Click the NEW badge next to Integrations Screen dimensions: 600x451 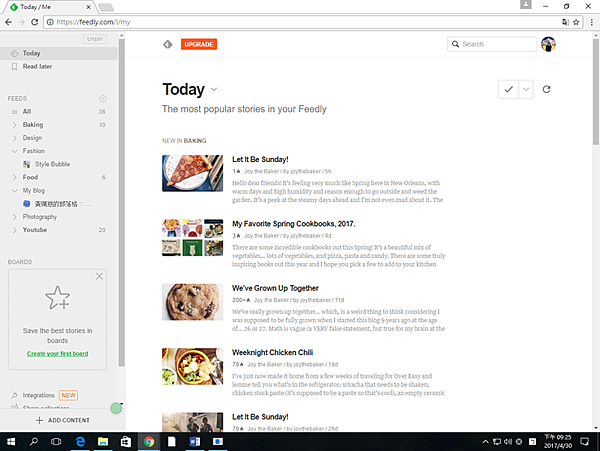point(68,395)
